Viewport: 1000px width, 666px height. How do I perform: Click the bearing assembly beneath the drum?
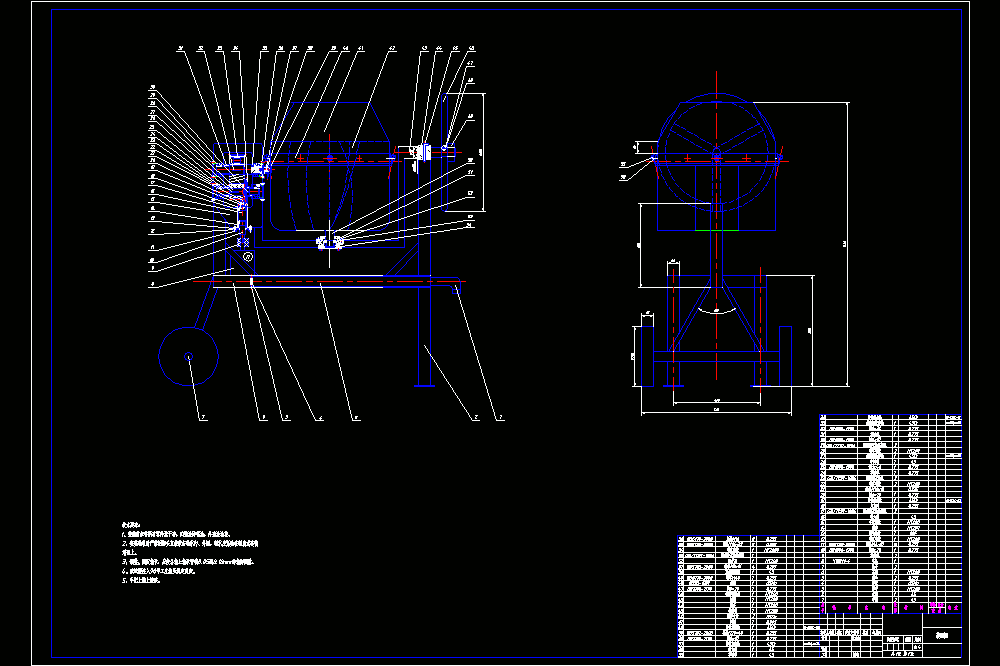click(x=330, y=242)
